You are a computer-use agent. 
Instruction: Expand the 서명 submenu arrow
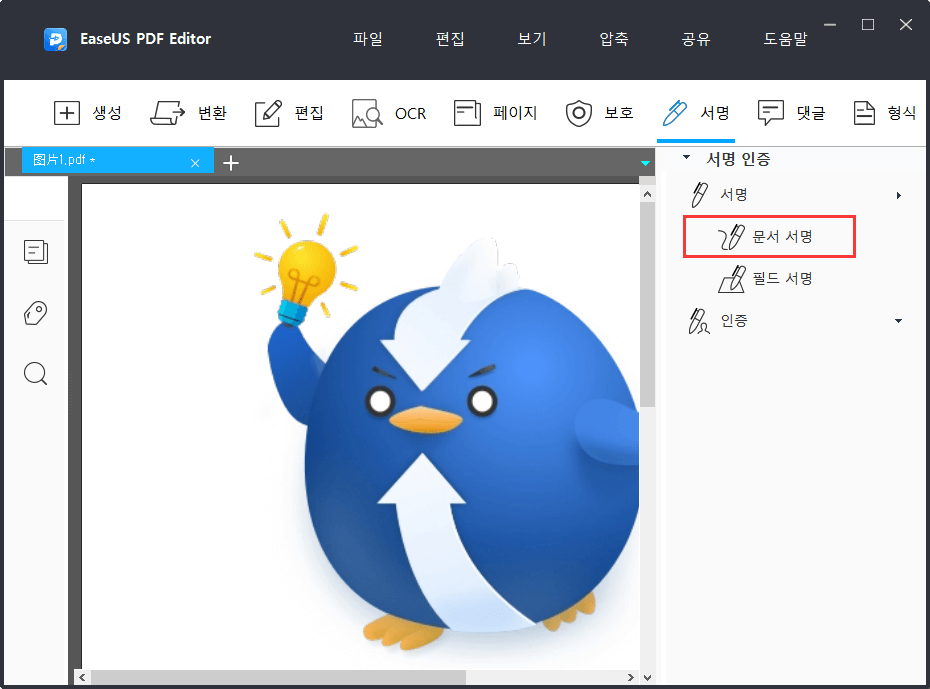(x=898, y=194)
